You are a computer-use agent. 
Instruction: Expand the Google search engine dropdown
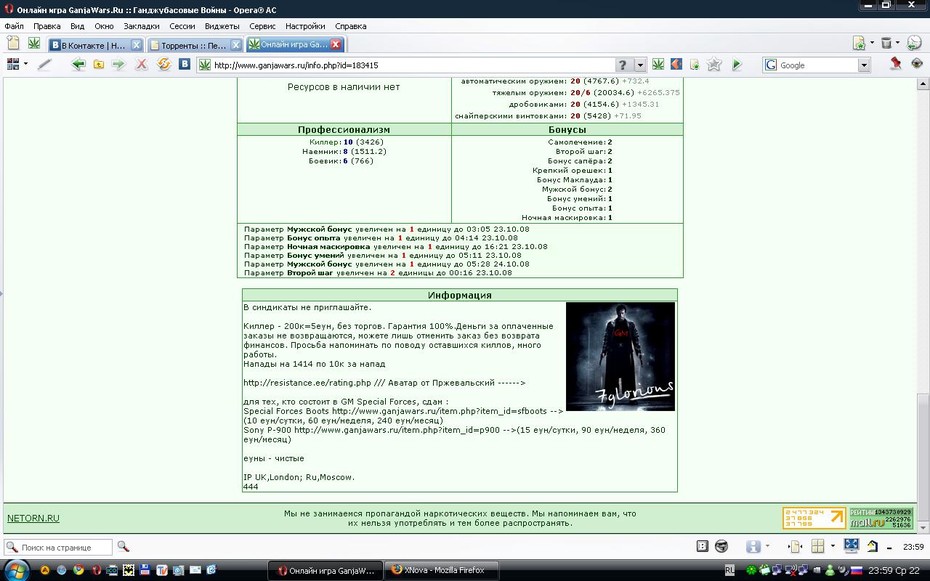coord(864,65)
